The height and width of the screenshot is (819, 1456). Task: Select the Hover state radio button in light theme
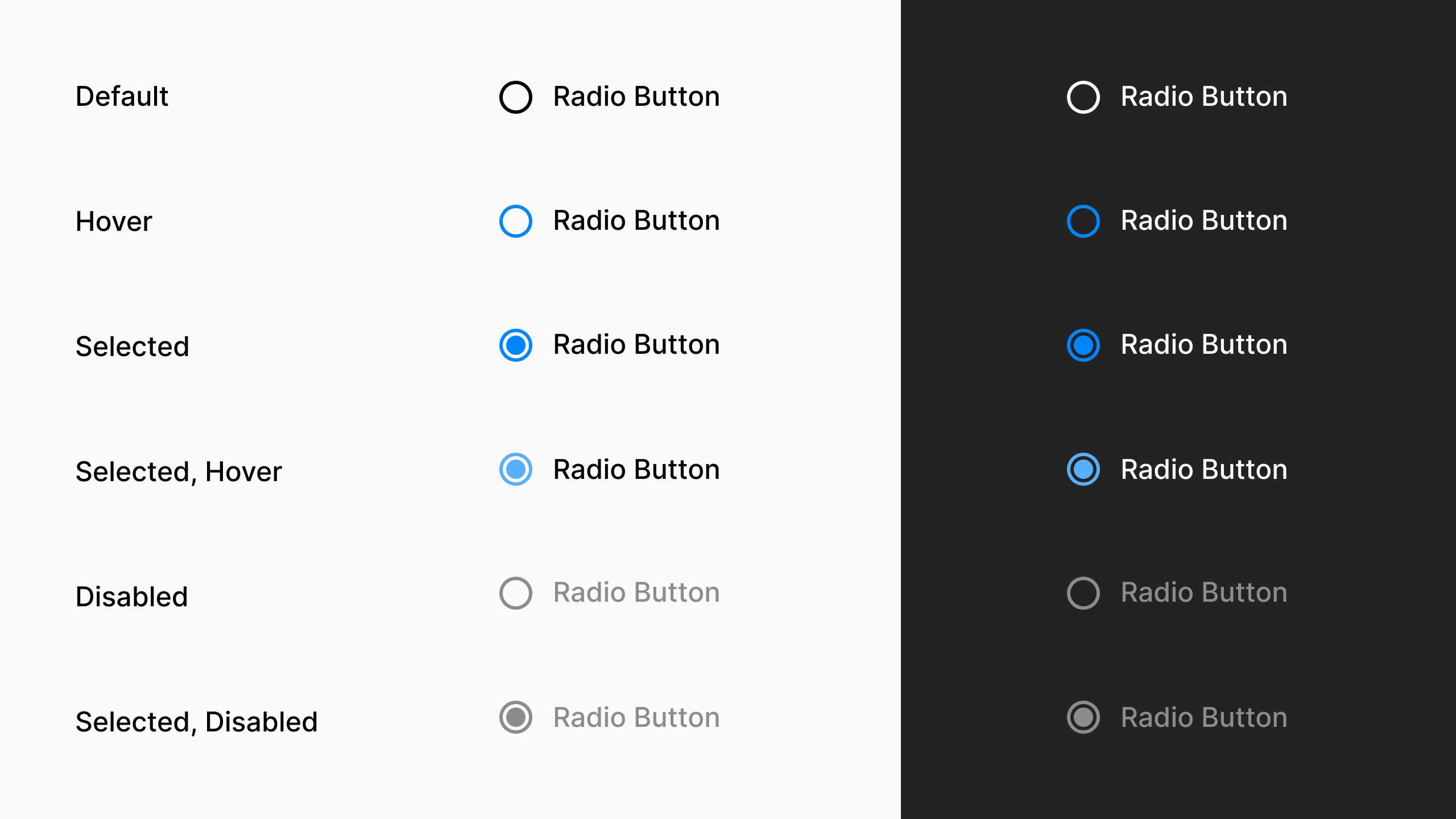pos(515,221)
